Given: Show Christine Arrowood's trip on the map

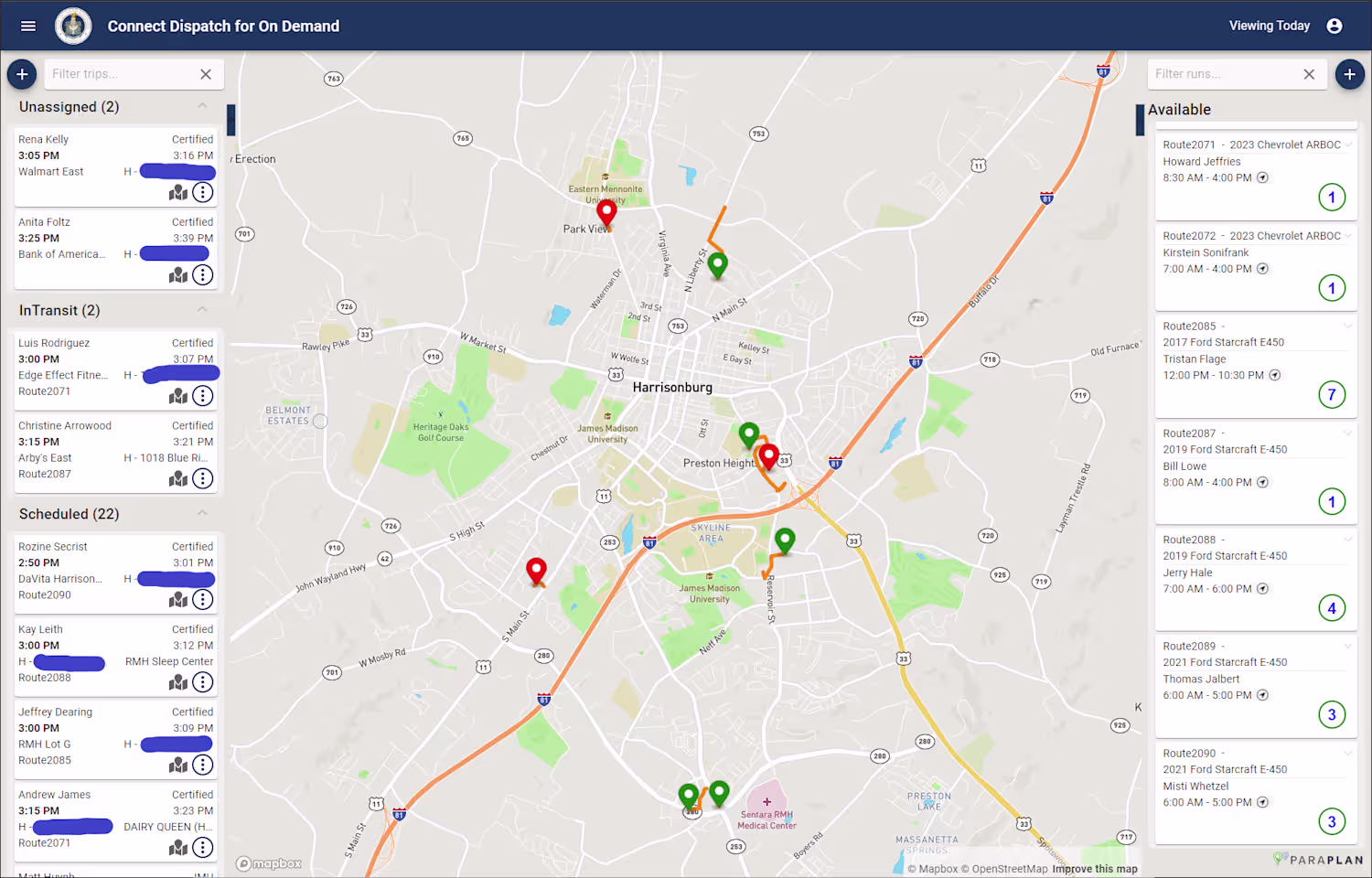Looking at the screenshot, I should pyautogui.click(x=178, y=478).
